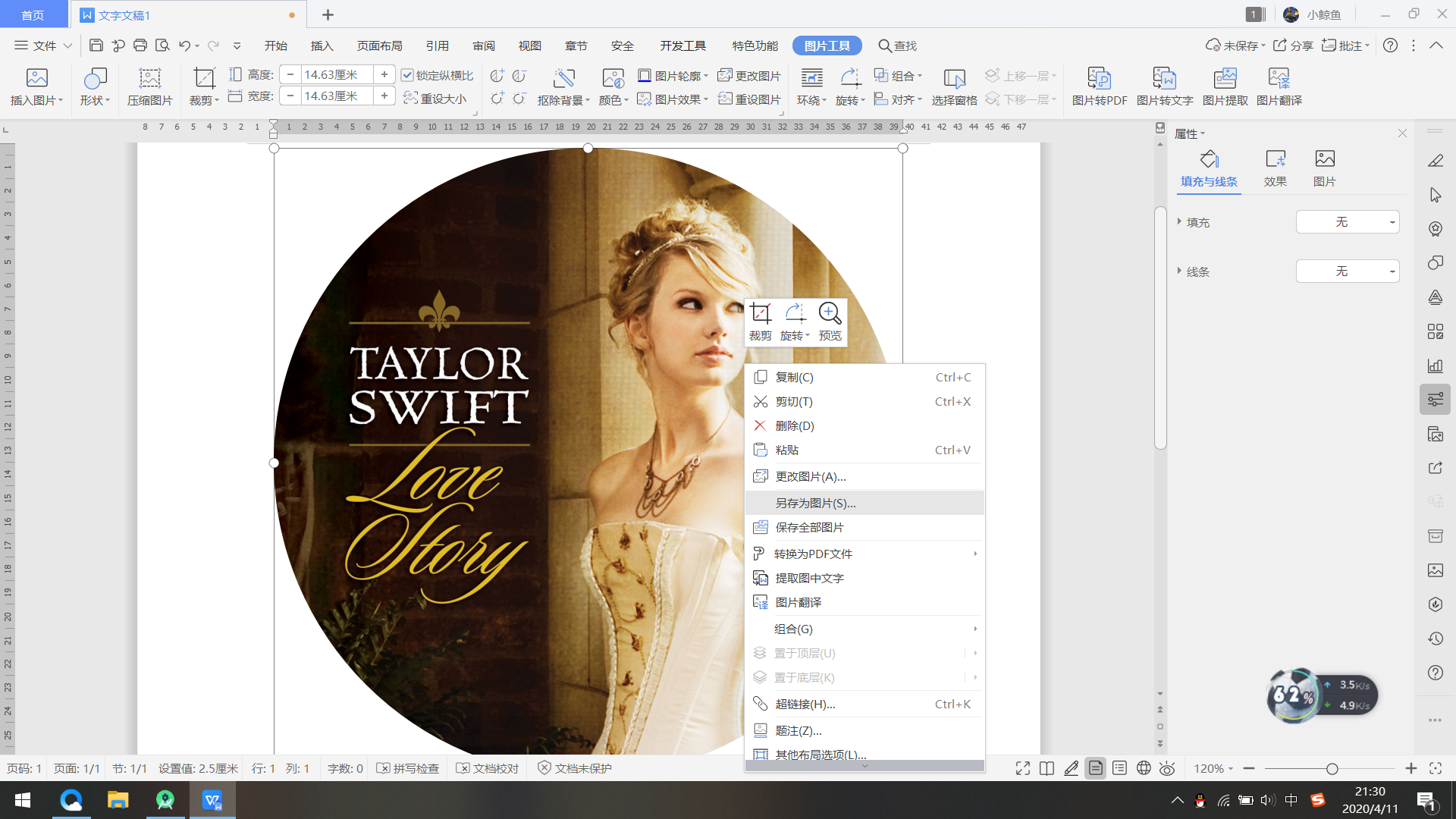Click the height value input field
The height and width of the screenshot is (819, 1456).
337,74
